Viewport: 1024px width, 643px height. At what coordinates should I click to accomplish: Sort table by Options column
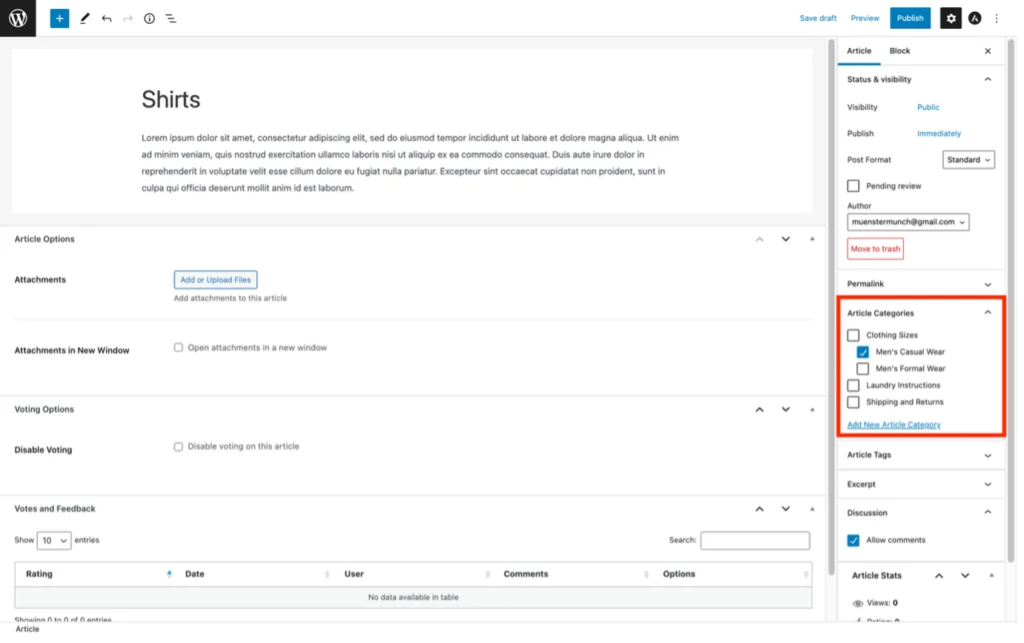click(806, 574)
